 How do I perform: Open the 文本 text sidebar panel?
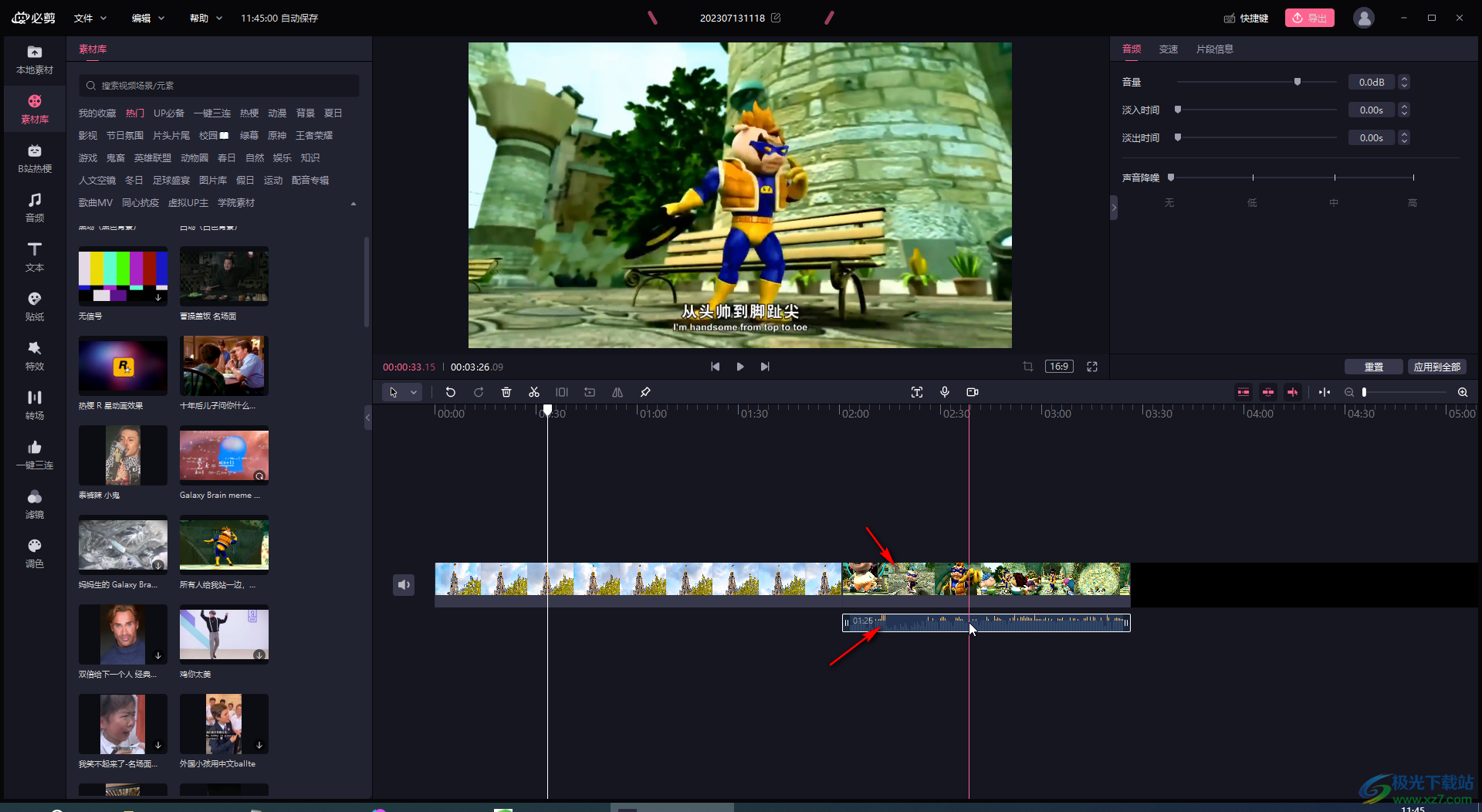point(35,258)
